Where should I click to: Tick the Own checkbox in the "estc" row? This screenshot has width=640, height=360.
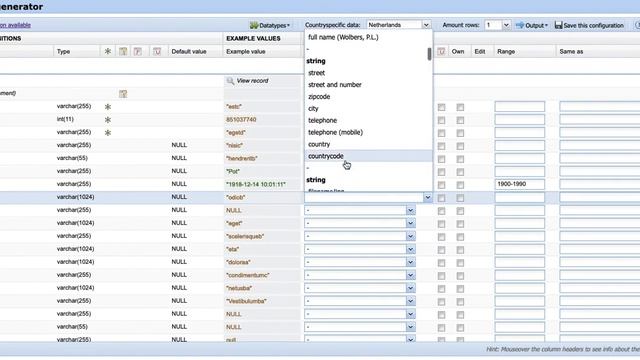(x=460, y=107)
